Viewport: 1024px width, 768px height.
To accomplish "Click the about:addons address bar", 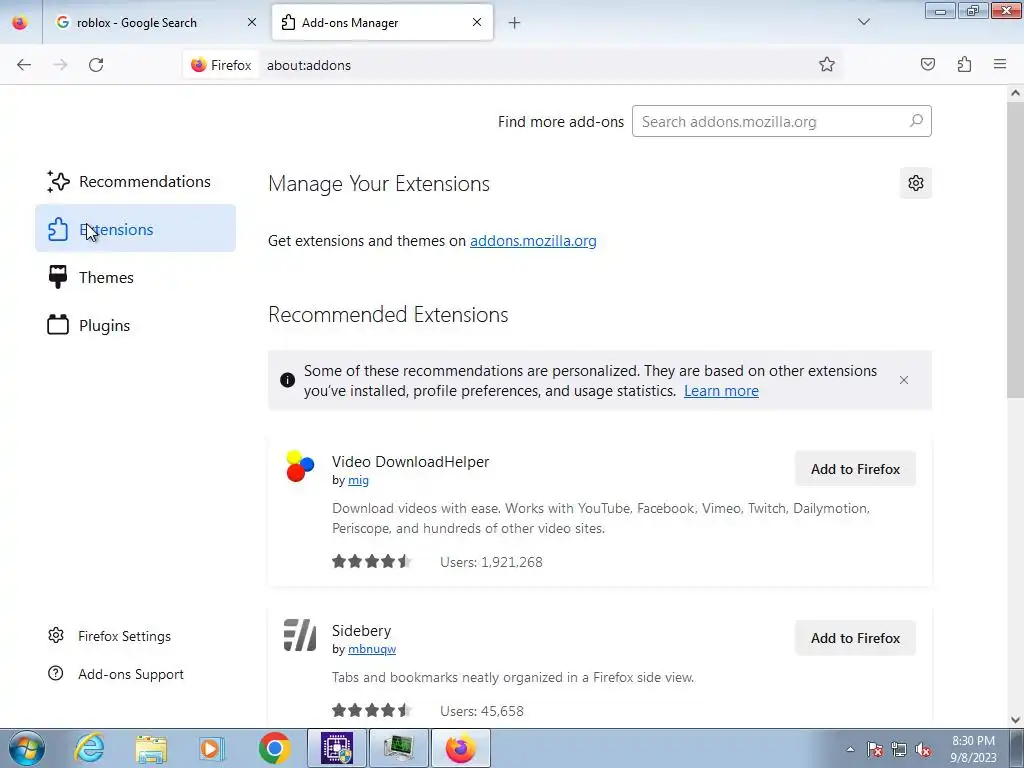I will (536, 65).
